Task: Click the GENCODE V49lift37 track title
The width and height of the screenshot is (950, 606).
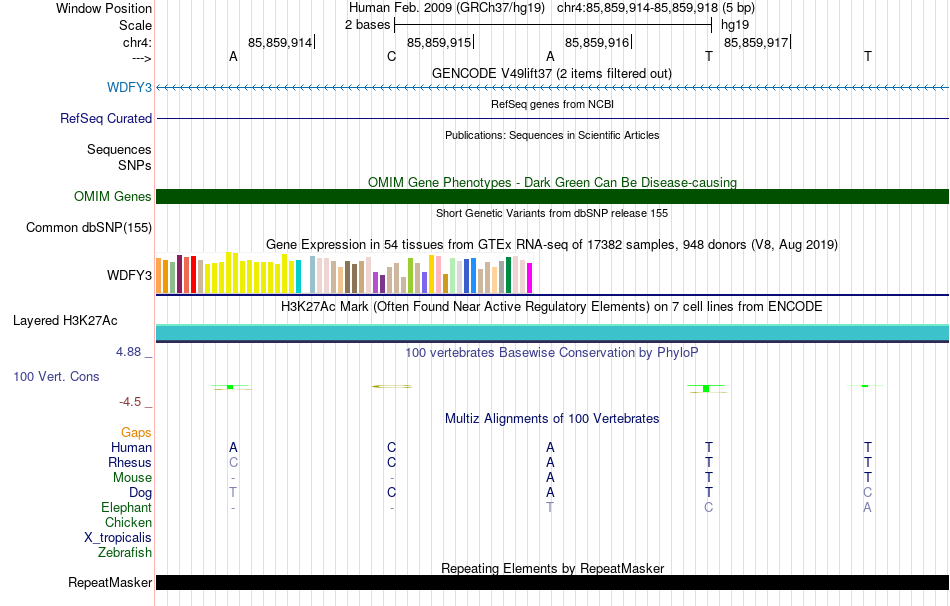Action: pyautogui.click(x=551, y=73)
